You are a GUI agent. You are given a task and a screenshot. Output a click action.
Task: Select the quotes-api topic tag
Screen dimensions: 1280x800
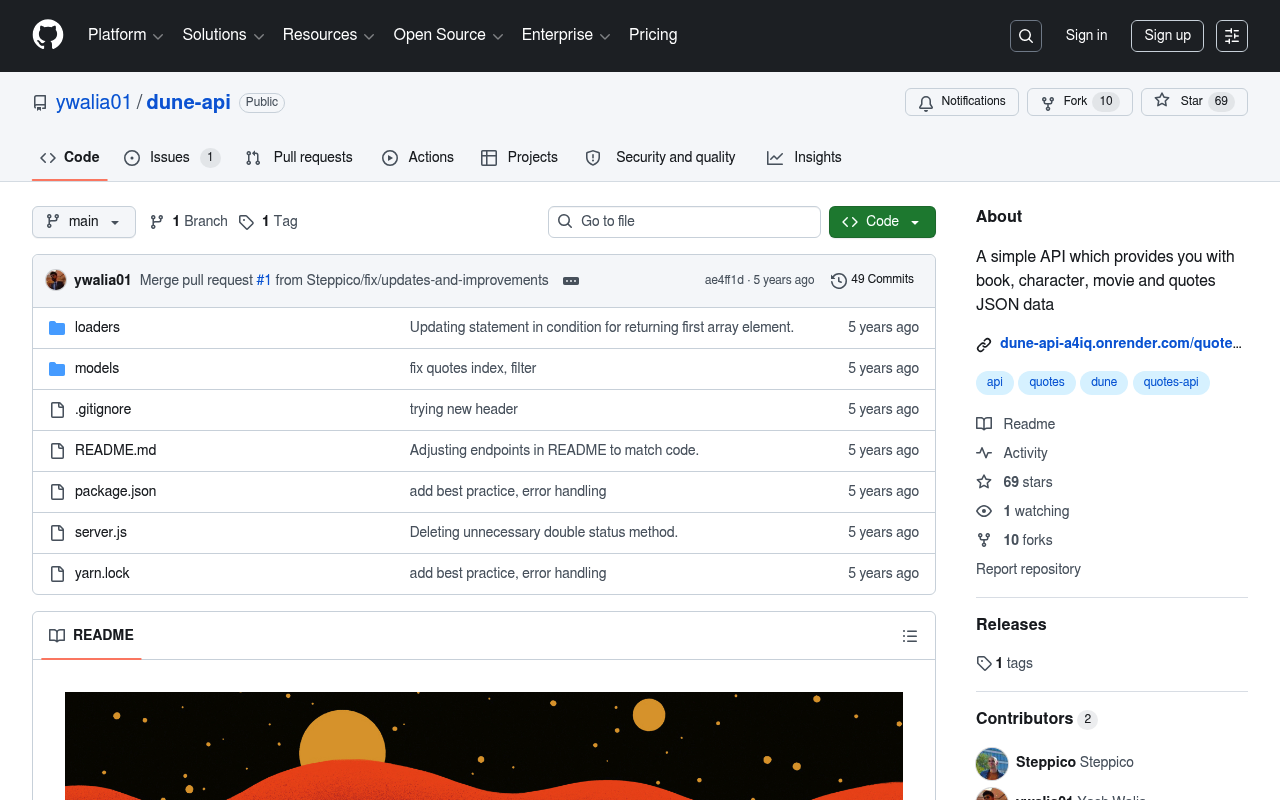pos(1171,383)
